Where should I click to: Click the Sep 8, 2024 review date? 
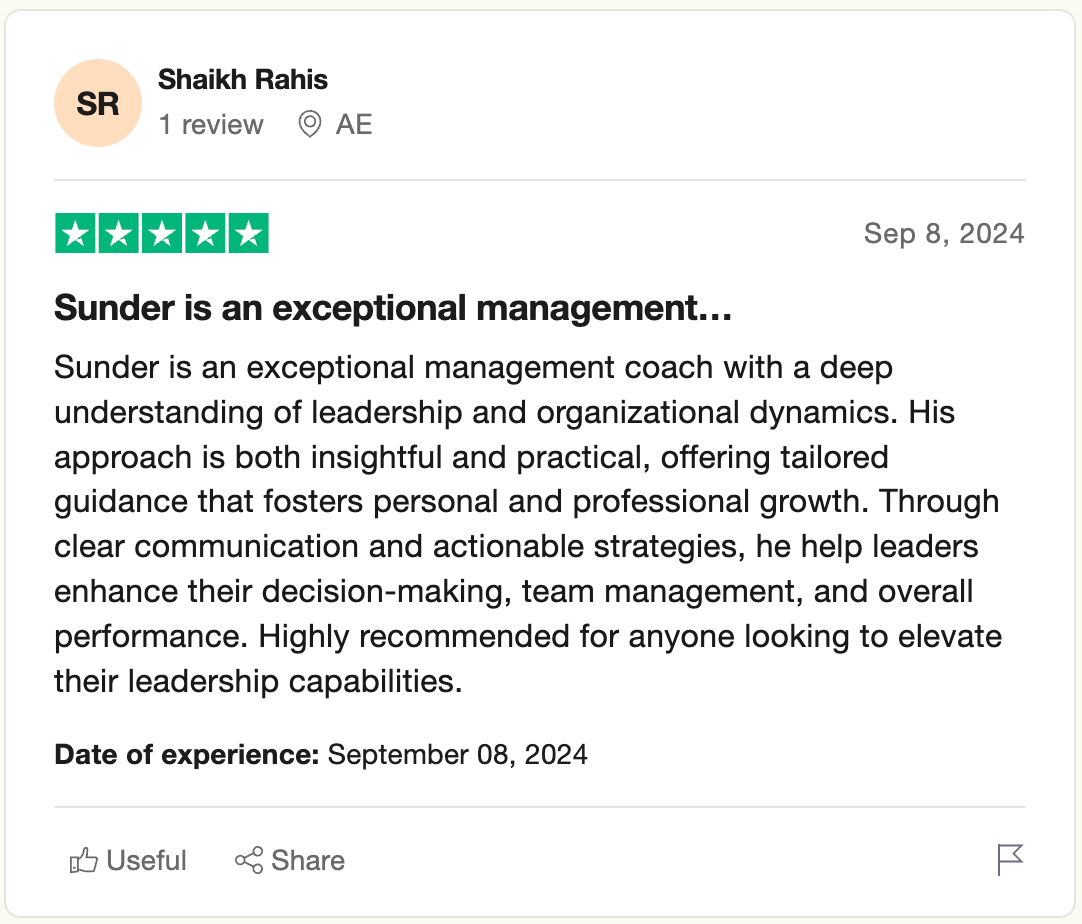(943, 234)
